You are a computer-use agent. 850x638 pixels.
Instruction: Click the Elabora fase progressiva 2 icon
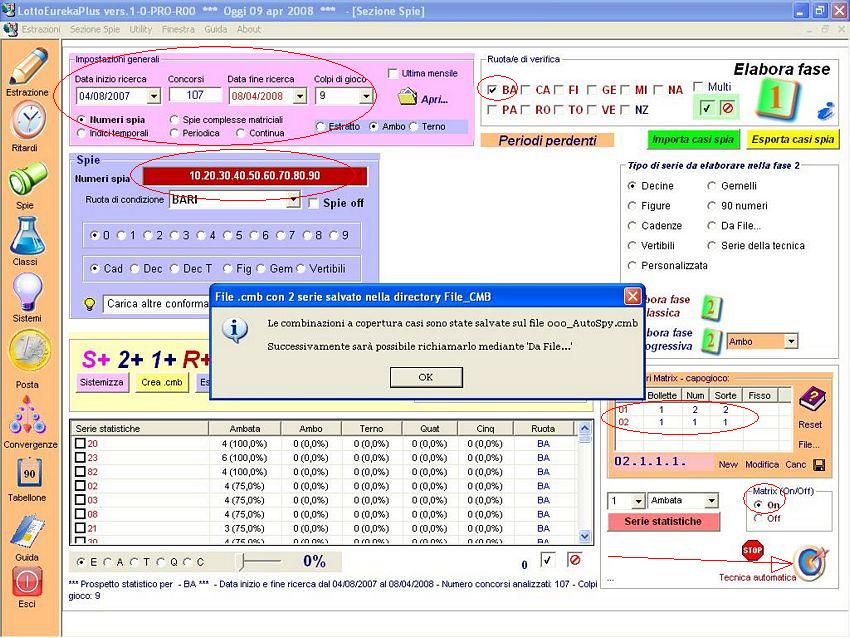pos(710,341)
